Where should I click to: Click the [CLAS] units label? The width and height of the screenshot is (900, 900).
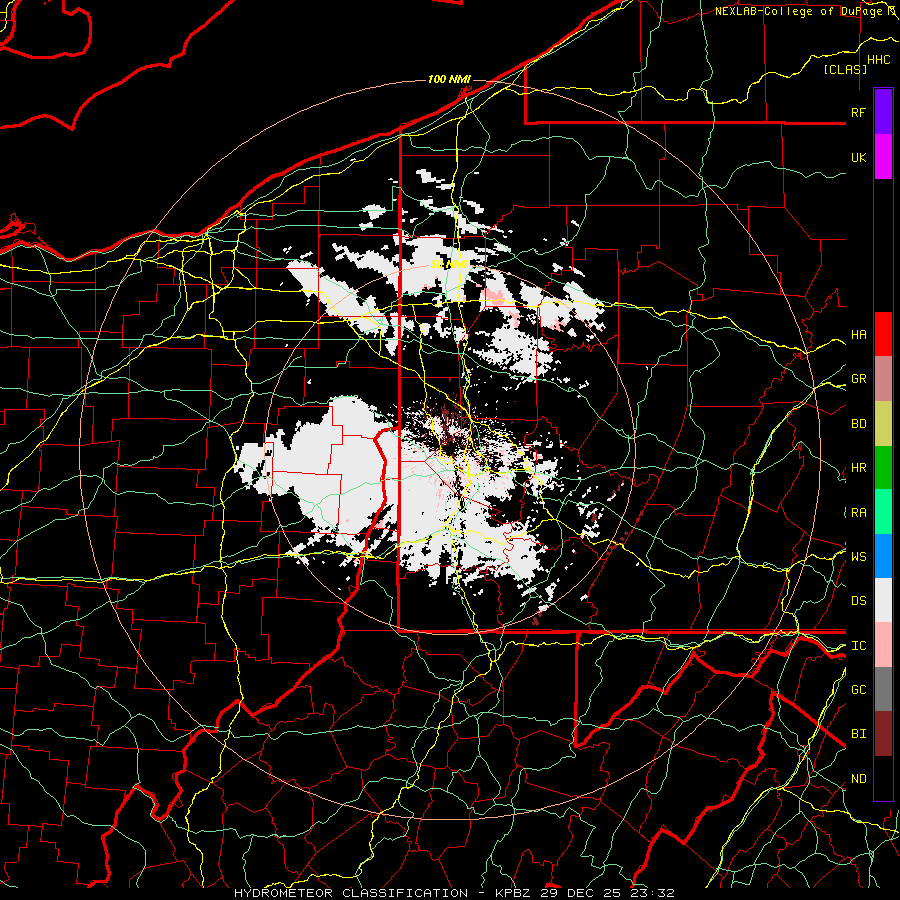click(x=845, y=69)
